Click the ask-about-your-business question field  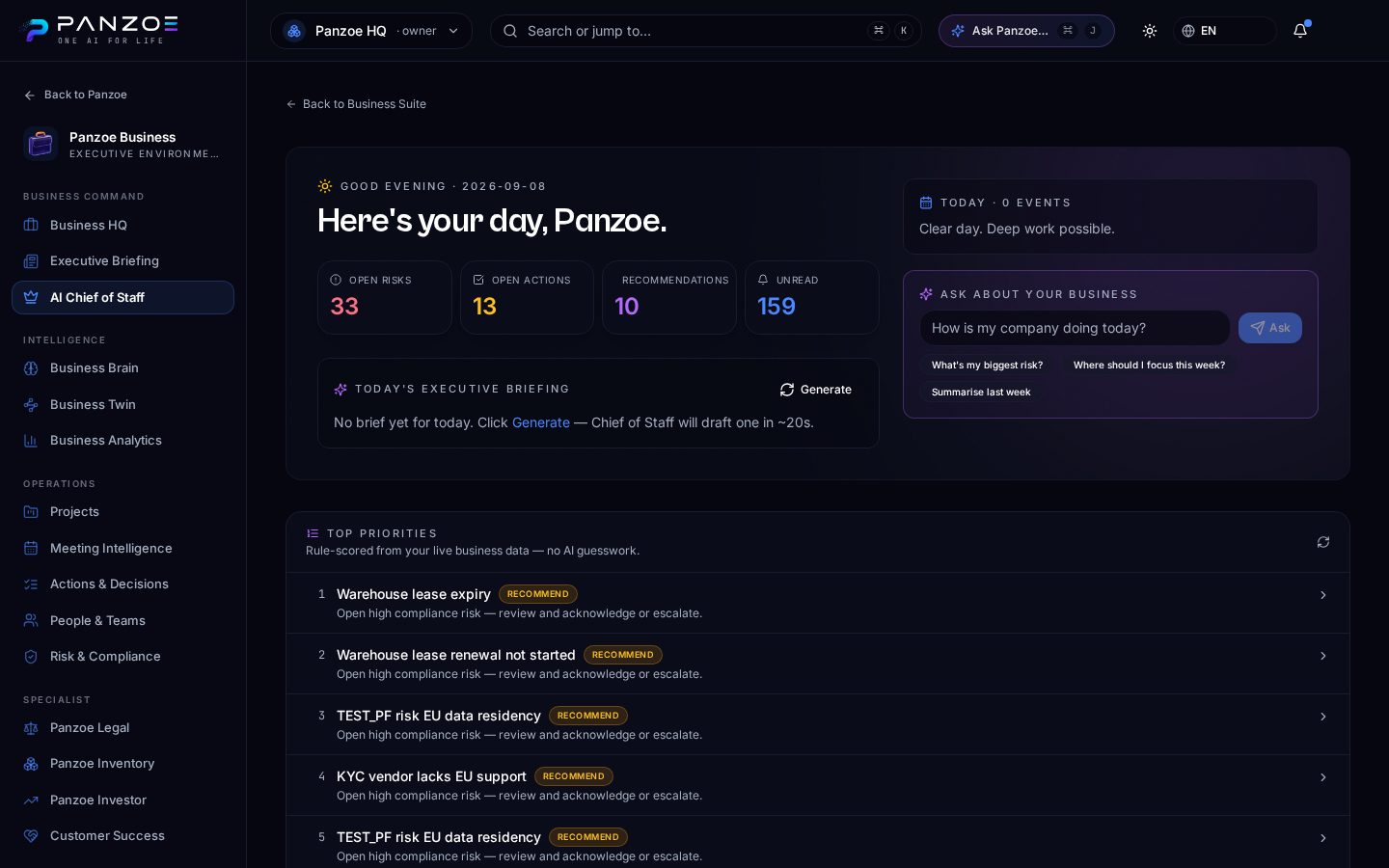(1075, 328)
